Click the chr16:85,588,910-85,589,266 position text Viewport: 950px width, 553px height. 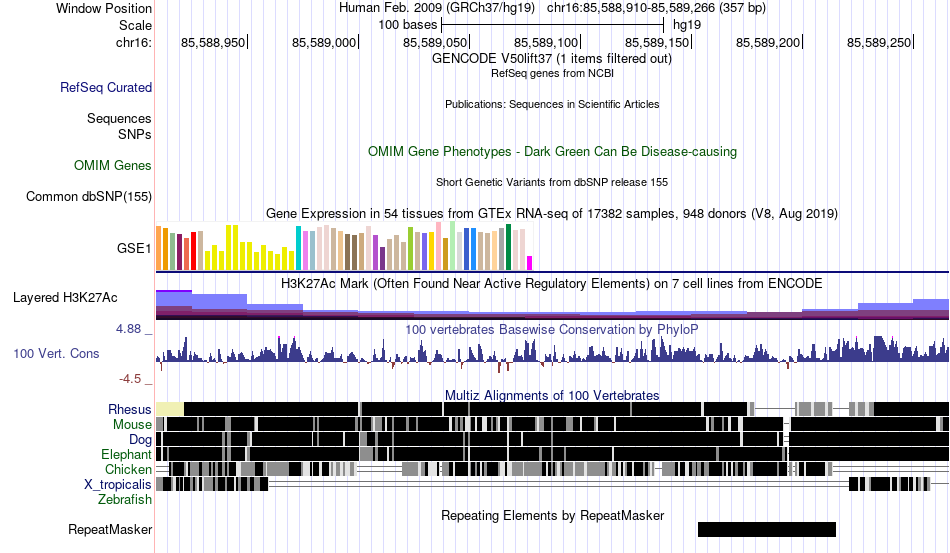[x=656, y=8]
